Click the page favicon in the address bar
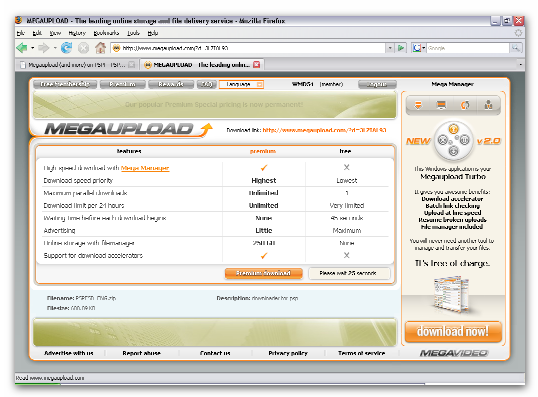The image size is (538, 397). tap(116, 48)
